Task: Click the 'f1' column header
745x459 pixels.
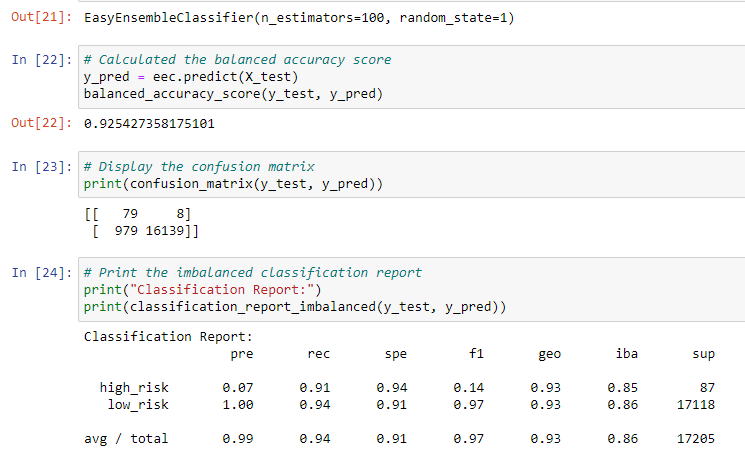Action: (477, 354)
